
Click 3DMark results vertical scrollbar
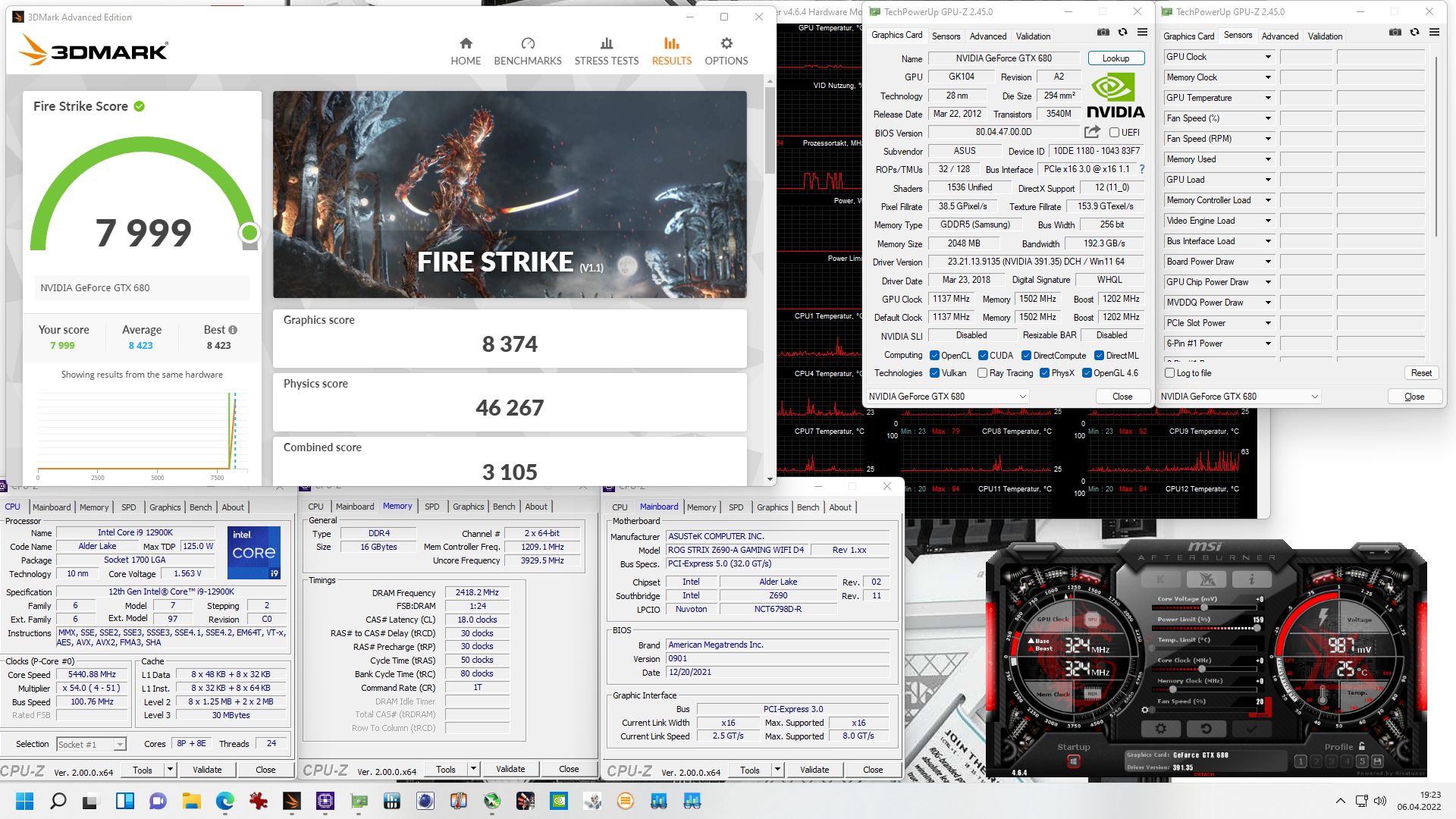point(770,130)
